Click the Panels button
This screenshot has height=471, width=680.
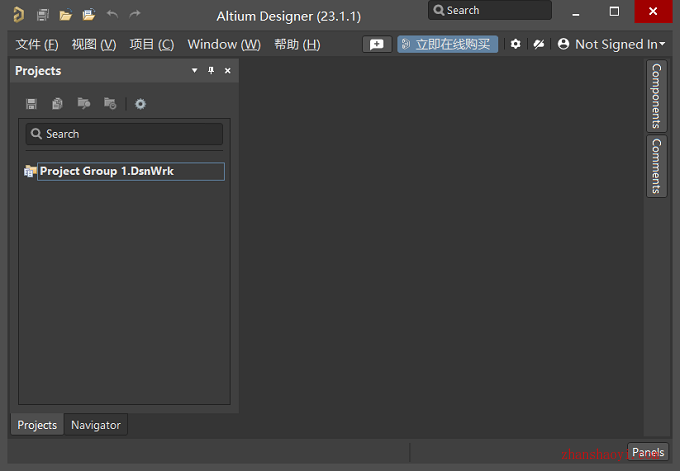[x=648, y=452]
